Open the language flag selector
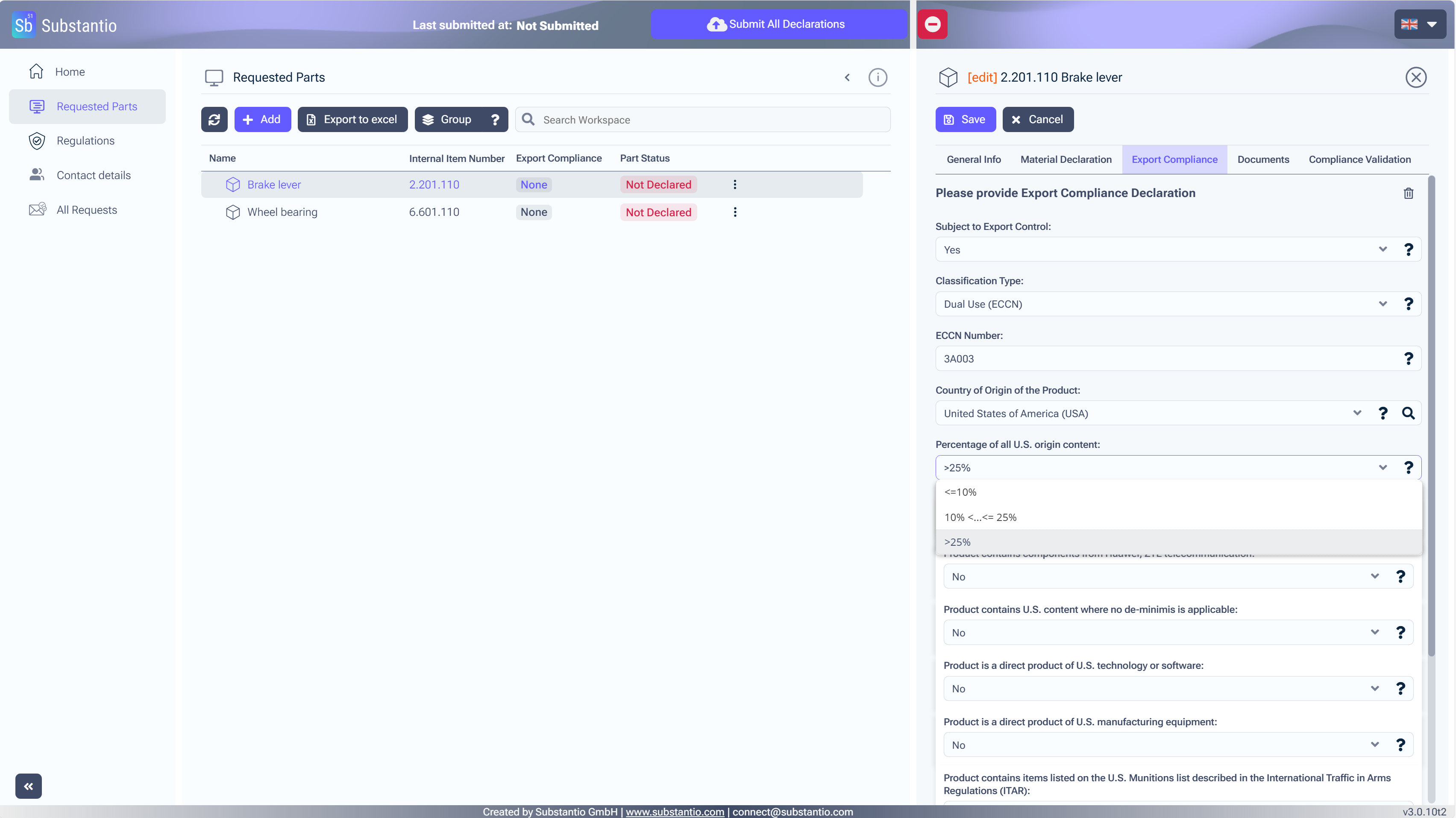This screenshot has width=1456, height=818. pos(1419,24)
